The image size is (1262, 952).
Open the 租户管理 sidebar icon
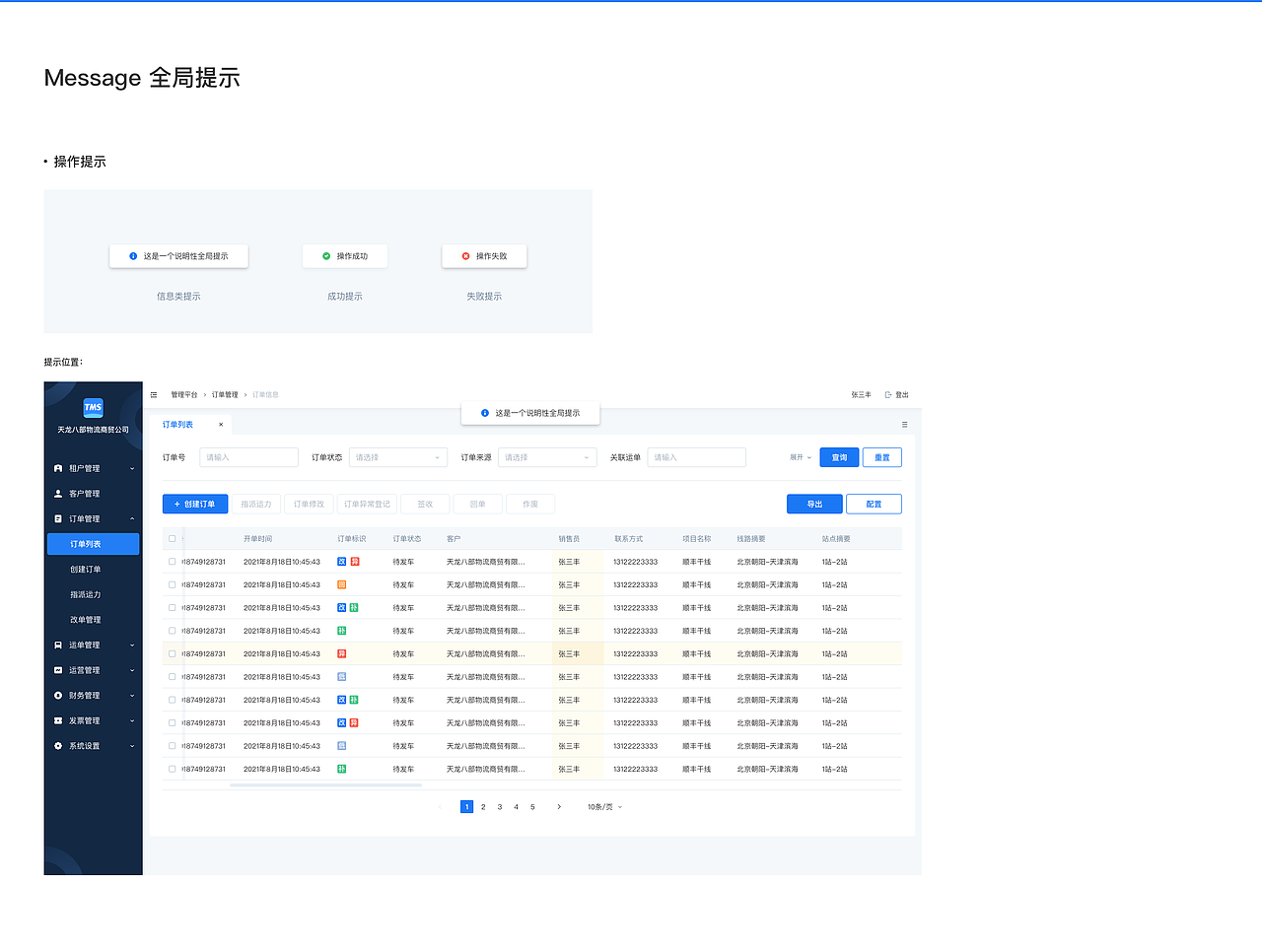59,467
